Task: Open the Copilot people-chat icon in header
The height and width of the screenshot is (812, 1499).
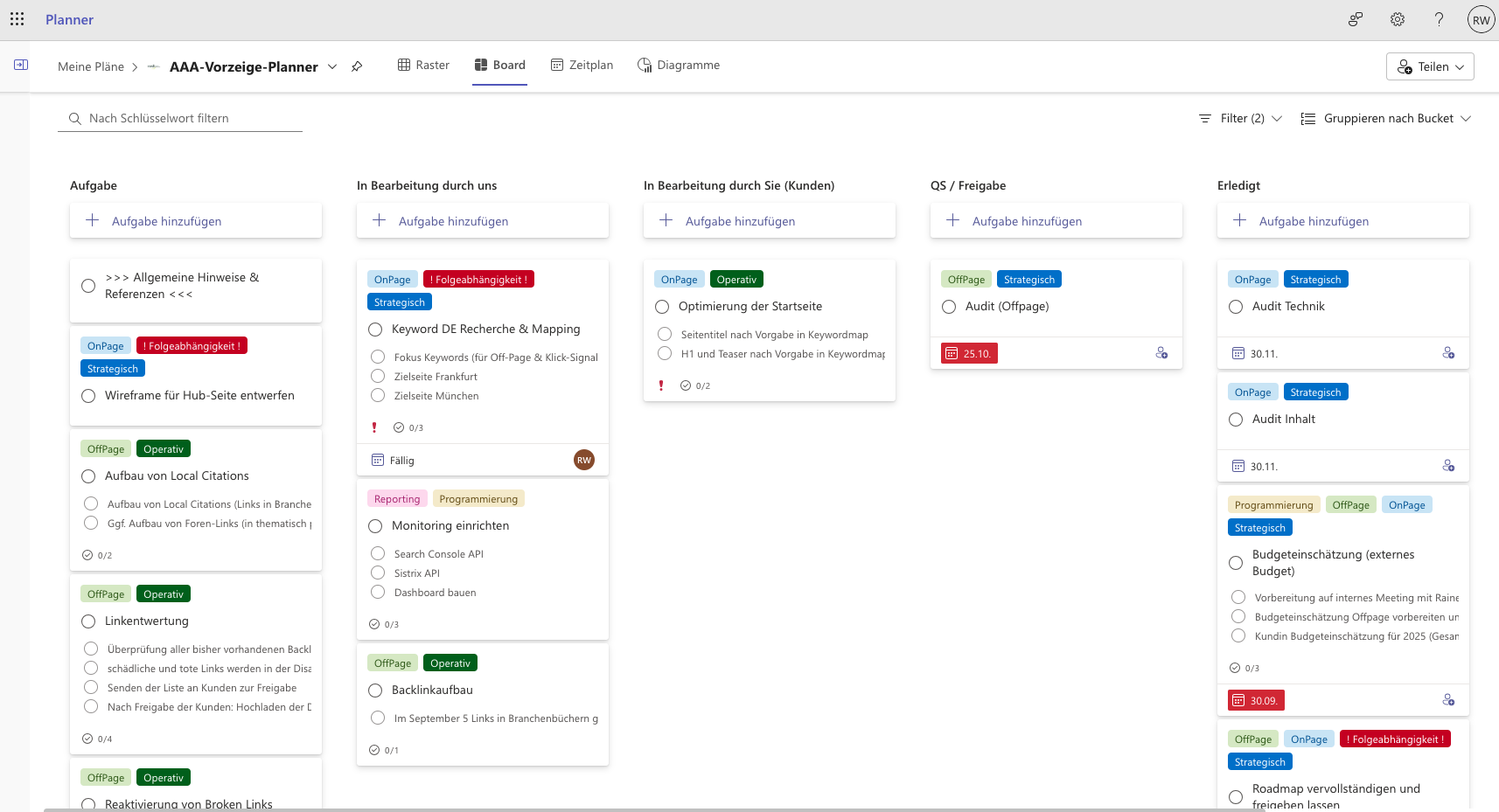Action: (1356, 19)
